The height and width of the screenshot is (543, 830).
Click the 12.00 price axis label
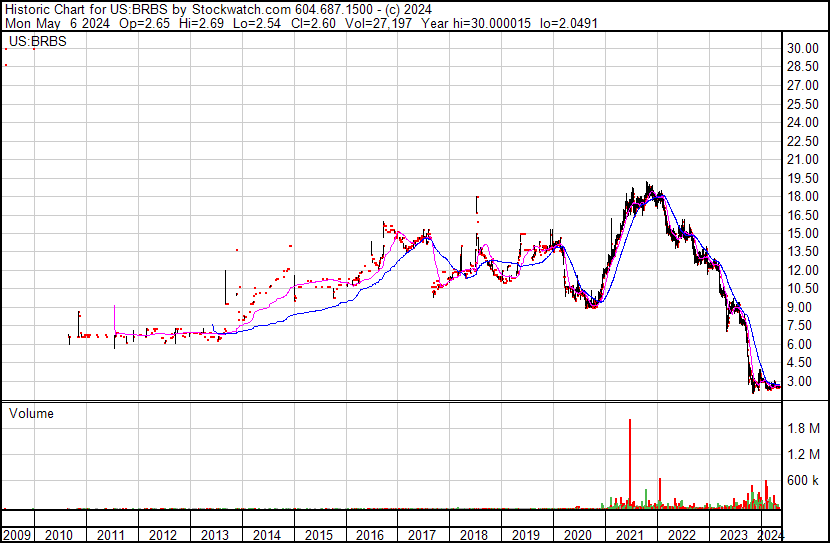coord(803,270)
